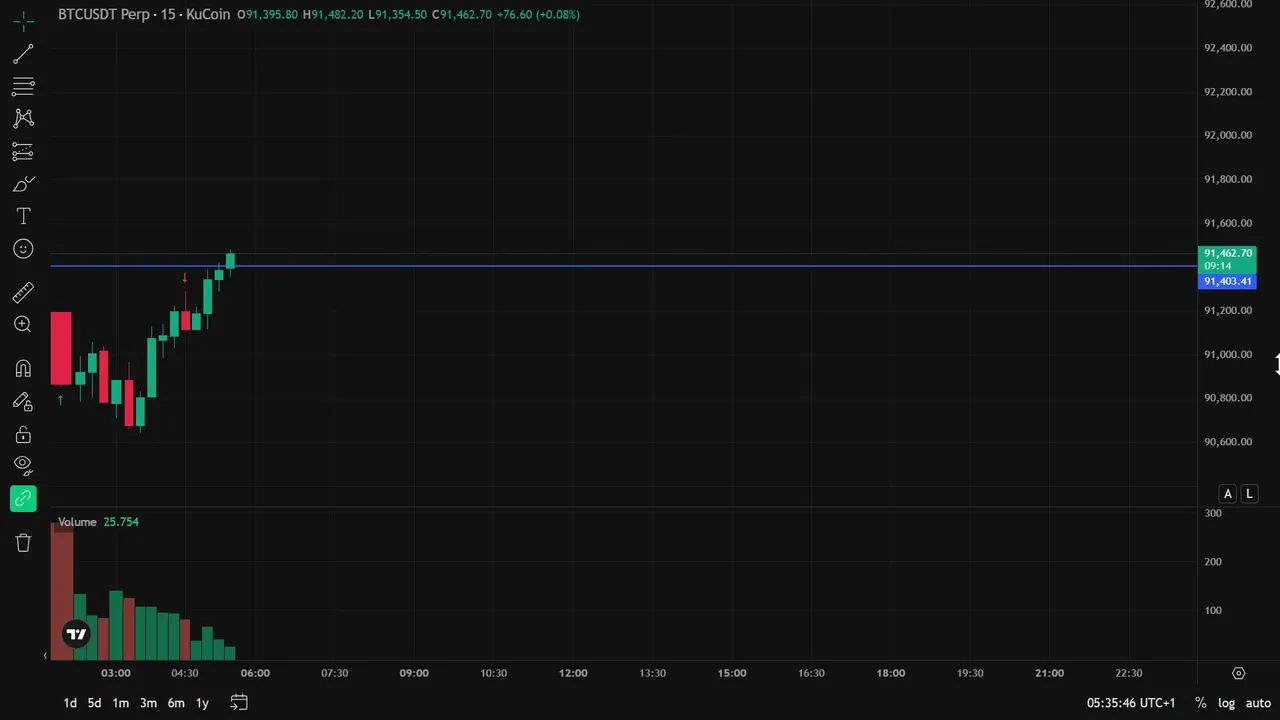Activate the Zoom In tool
This screenshot has height=720, width=1280.
coord(24,324)
